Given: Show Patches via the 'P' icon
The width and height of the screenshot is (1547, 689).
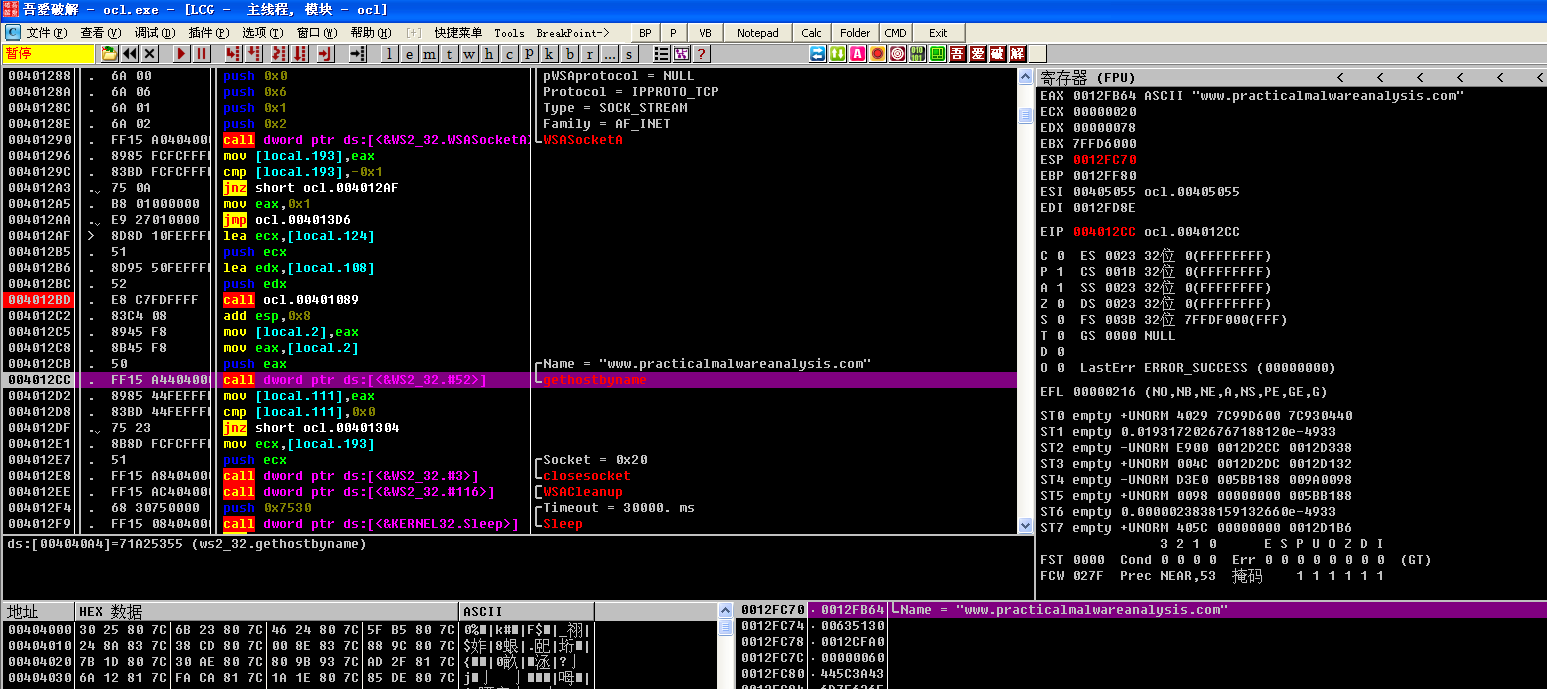Looking at the screenshot, I should tap(529, 54).
